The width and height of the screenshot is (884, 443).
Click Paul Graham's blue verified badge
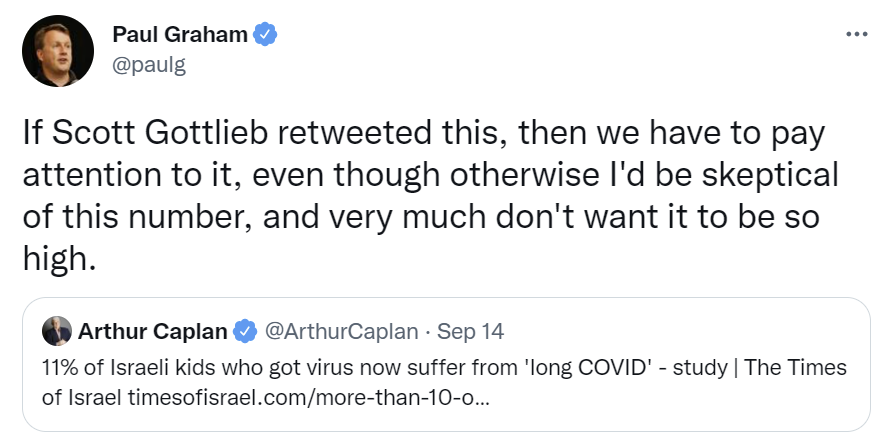(x=265, y=34)
